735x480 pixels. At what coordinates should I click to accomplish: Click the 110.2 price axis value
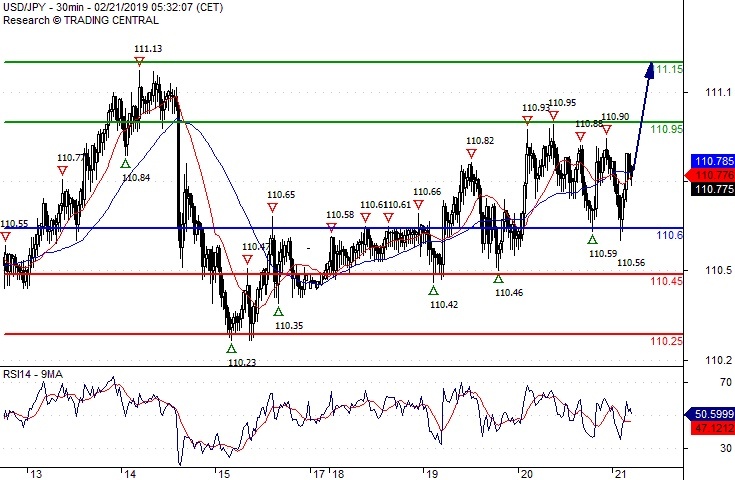pos(718,360)
